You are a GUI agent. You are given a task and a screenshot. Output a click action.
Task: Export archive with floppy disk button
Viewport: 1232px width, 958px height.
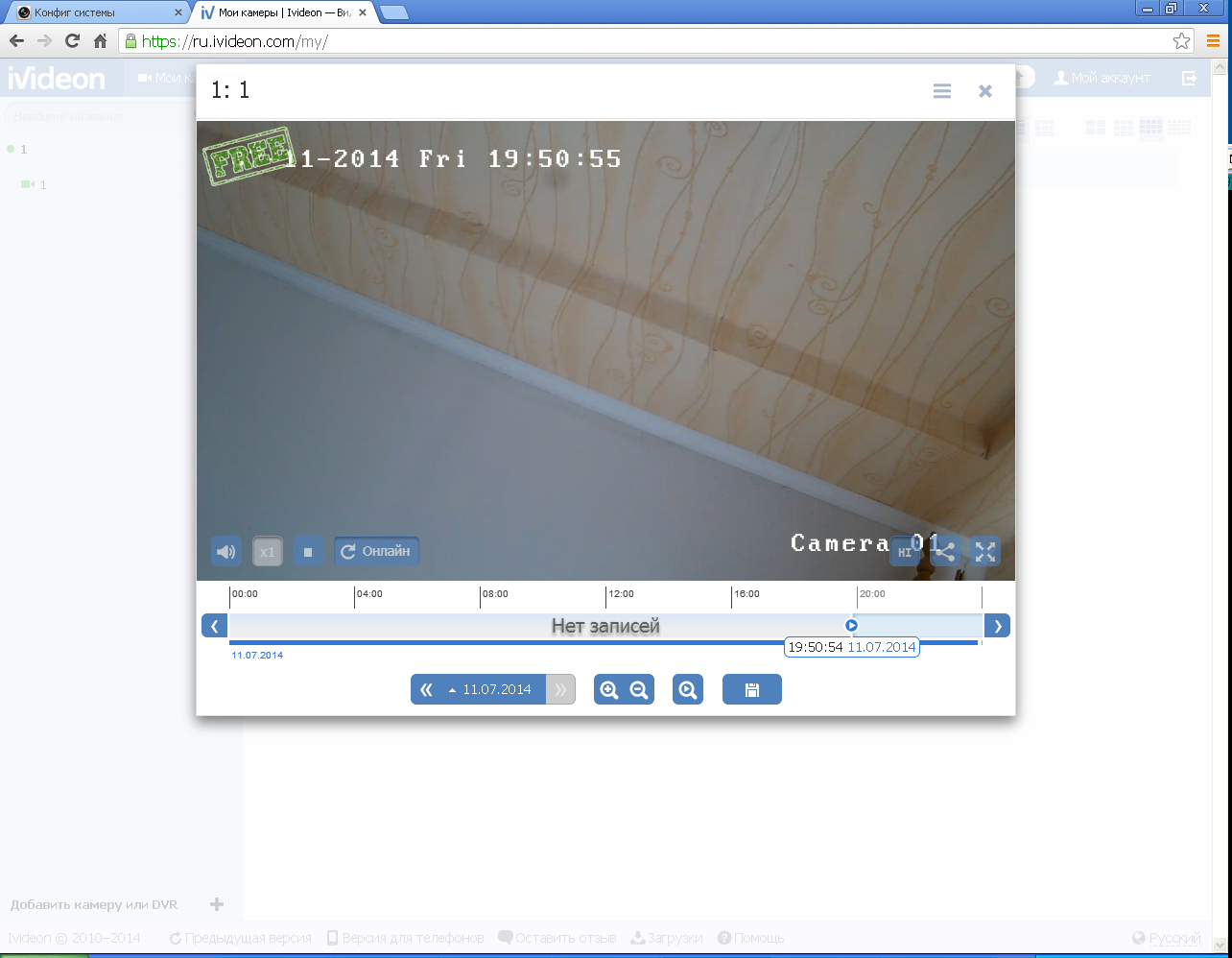coord(752,689)
